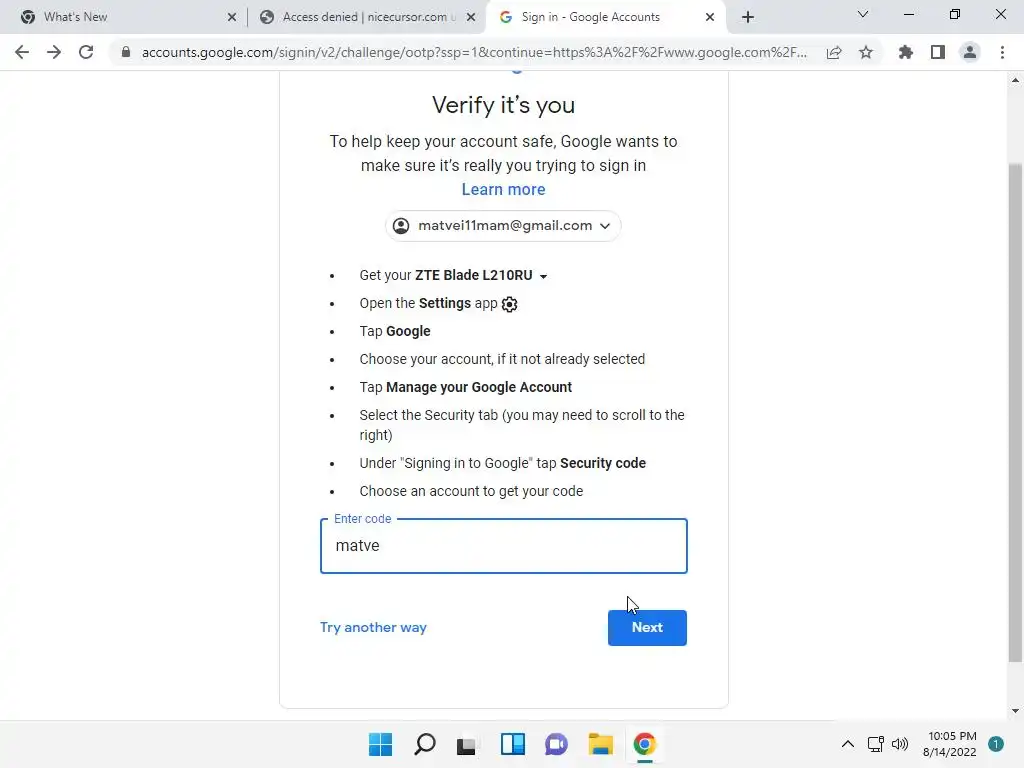Viewport: 1024px width, 768px height.
Task: Open File Explorer from taskbar
Action: [x=600, y=744]
